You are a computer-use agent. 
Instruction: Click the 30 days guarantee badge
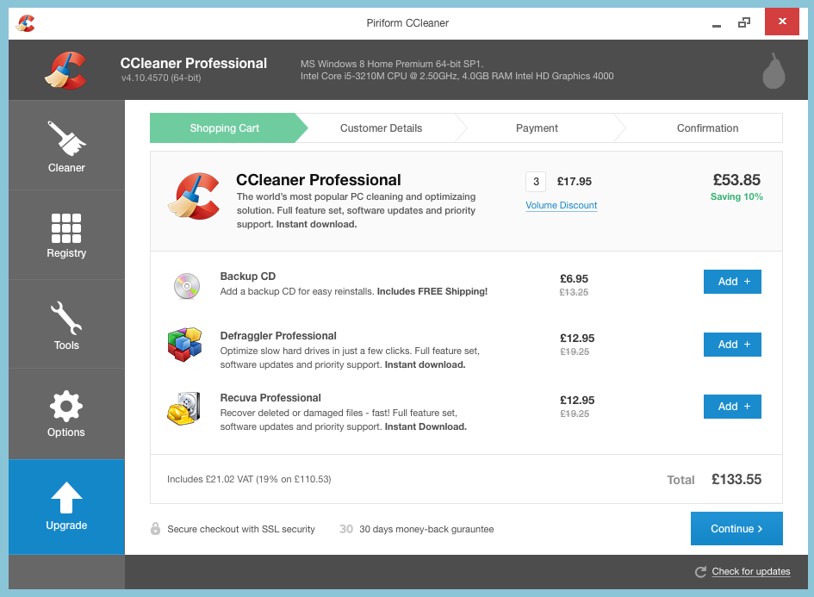pos(346,528)
